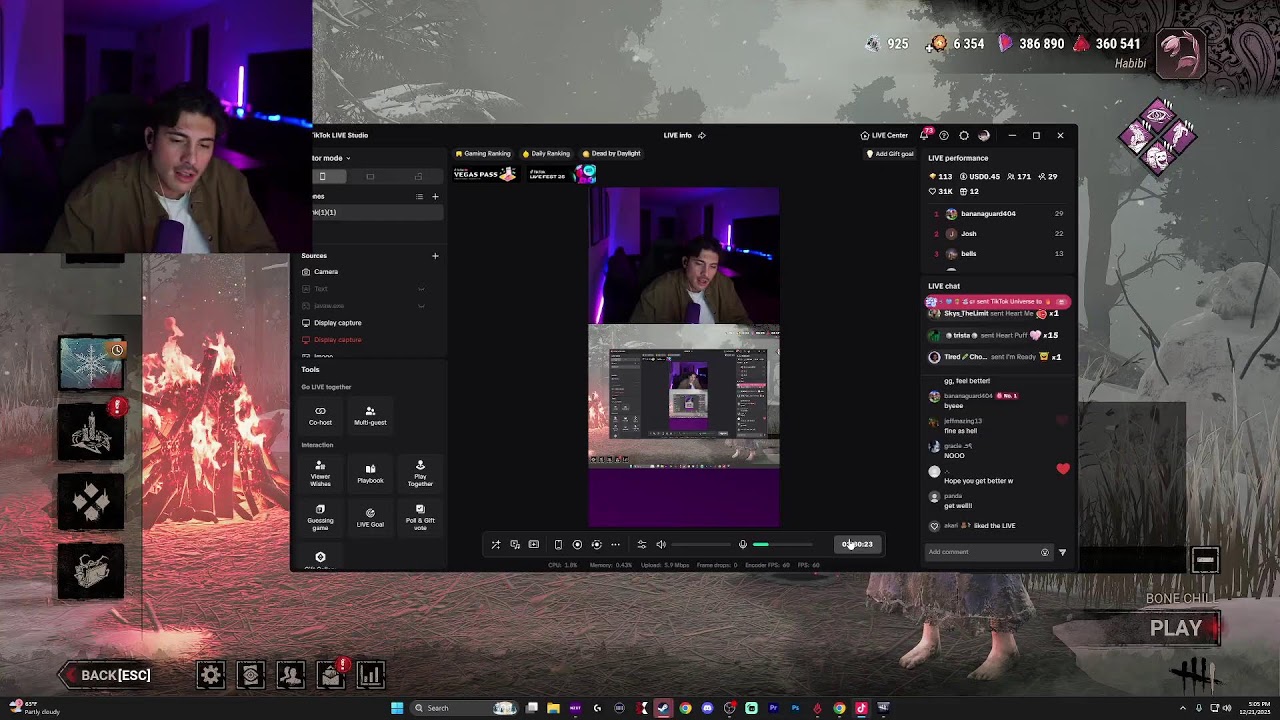Open the Gaming Ranking tab
The height and width of the screenshot is (720, 1280).
483,154
